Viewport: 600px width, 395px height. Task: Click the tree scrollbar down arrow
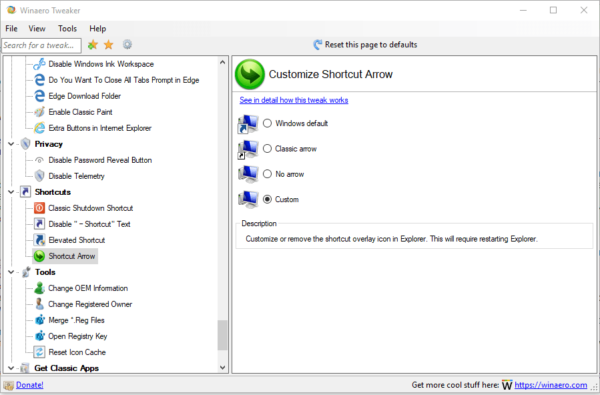[x=223, y=367]
